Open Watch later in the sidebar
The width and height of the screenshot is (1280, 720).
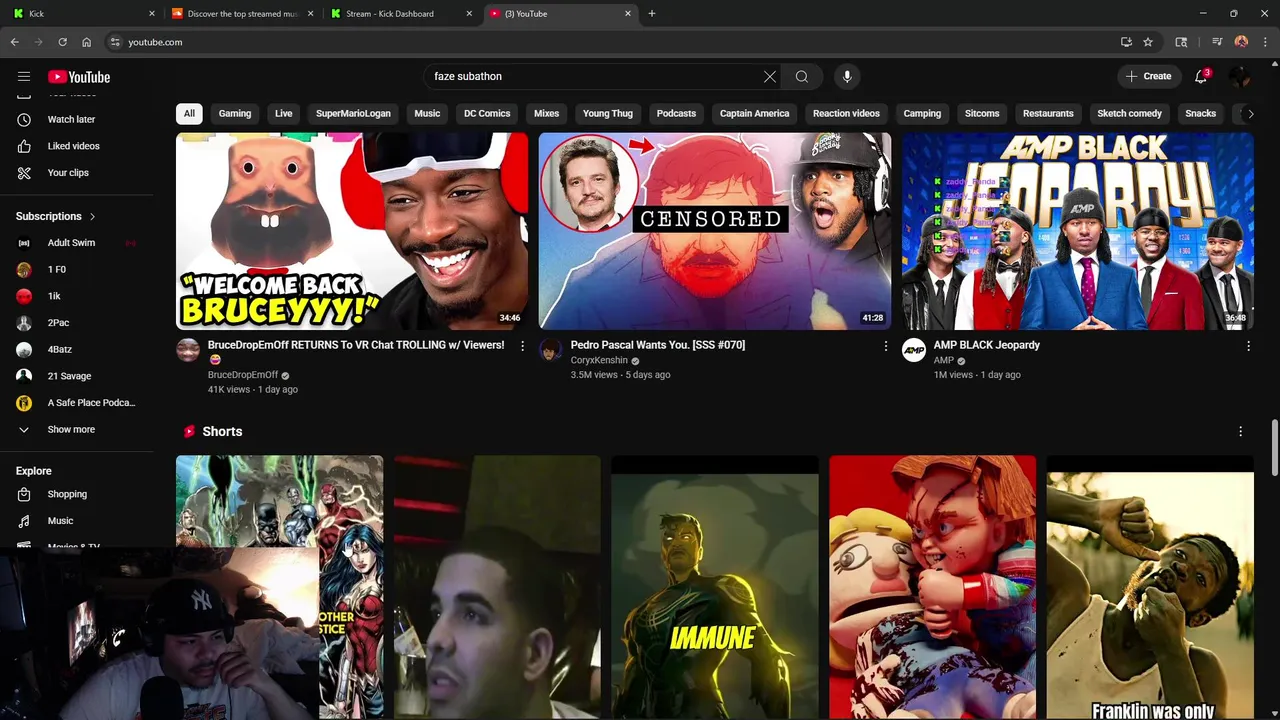point(71,119)
